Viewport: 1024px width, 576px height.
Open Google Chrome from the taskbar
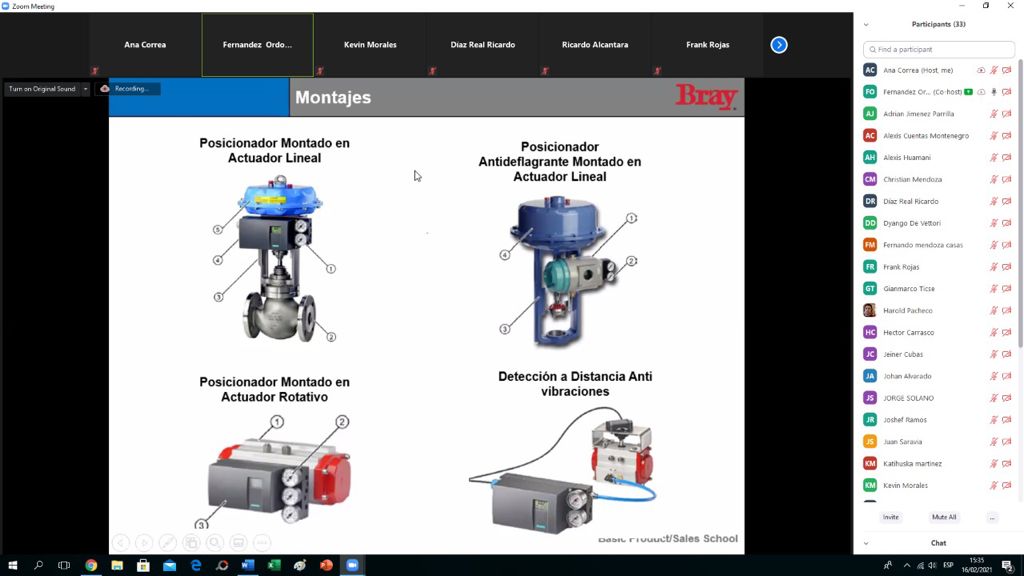point(91,565)
